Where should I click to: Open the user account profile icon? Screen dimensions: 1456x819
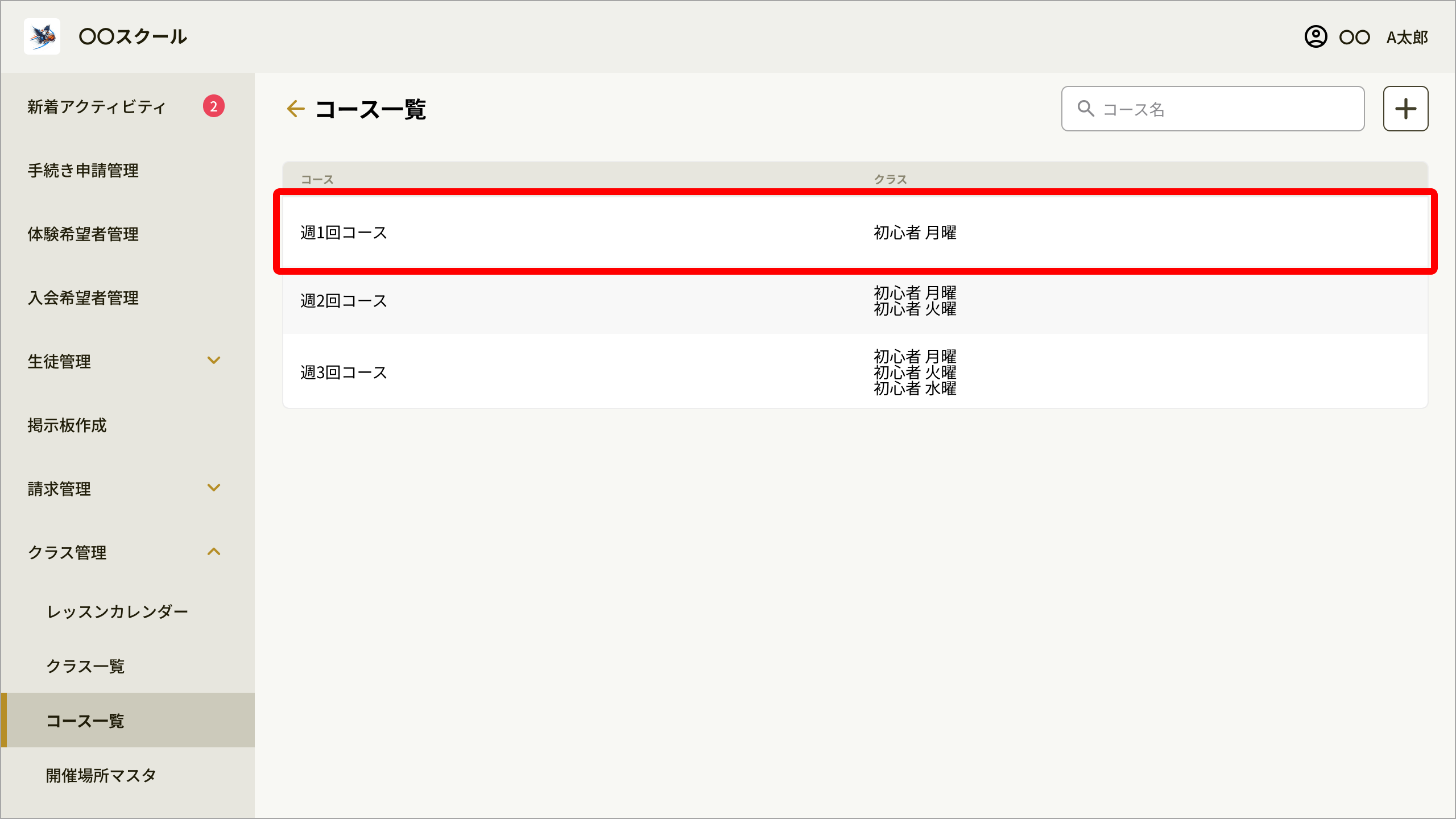tap(1316, 36)
